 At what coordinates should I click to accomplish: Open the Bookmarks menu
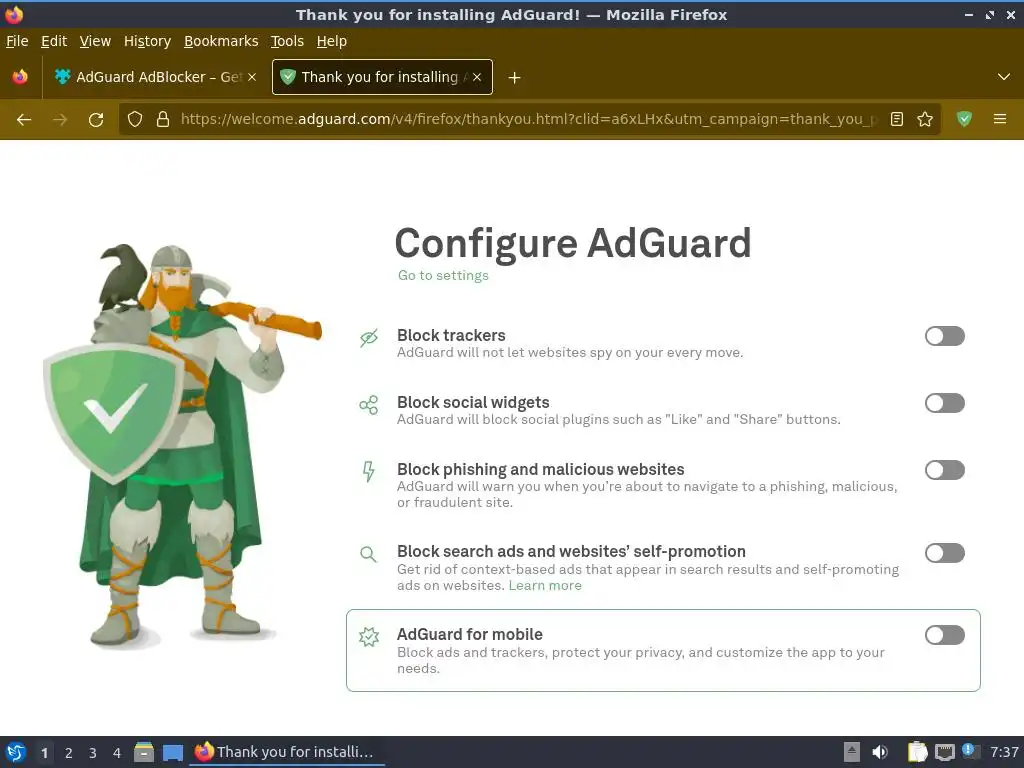click(221, 41)
